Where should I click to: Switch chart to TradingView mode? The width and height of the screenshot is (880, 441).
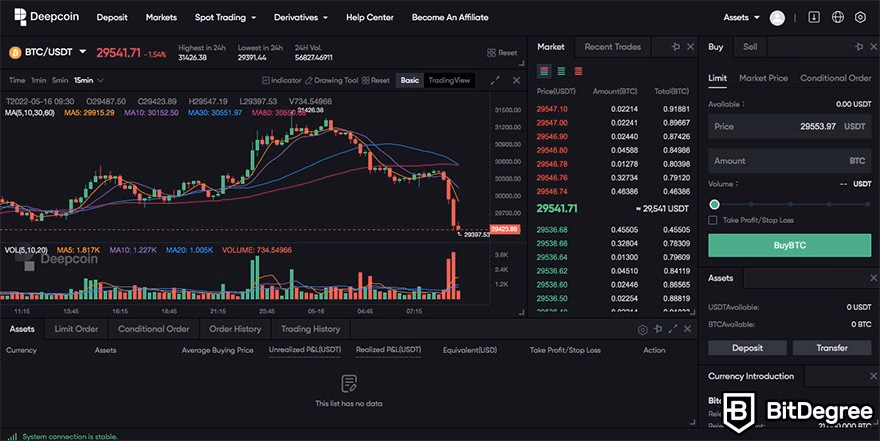pos(449,80)
